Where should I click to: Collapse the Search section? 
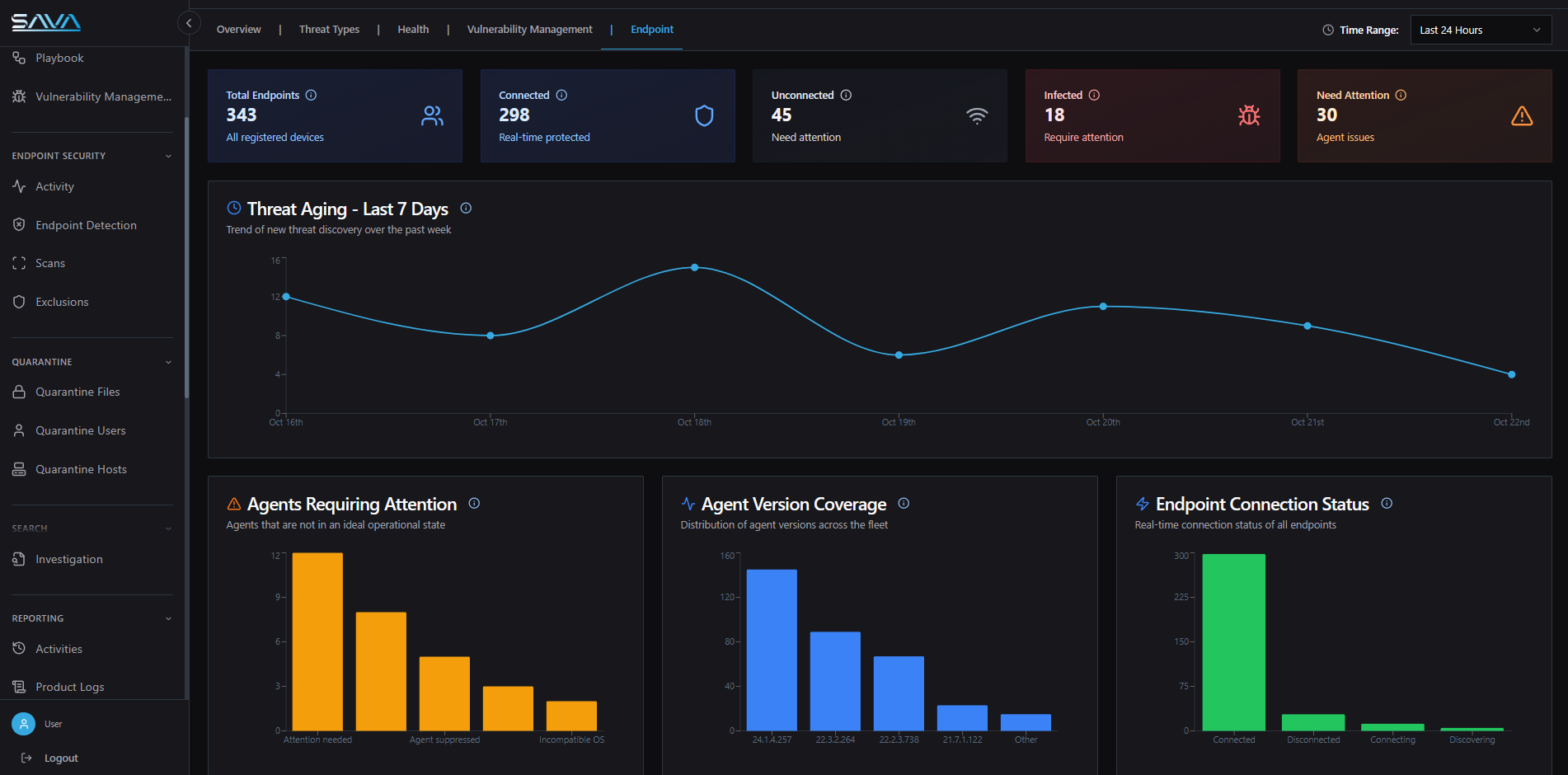click(168, 528)
